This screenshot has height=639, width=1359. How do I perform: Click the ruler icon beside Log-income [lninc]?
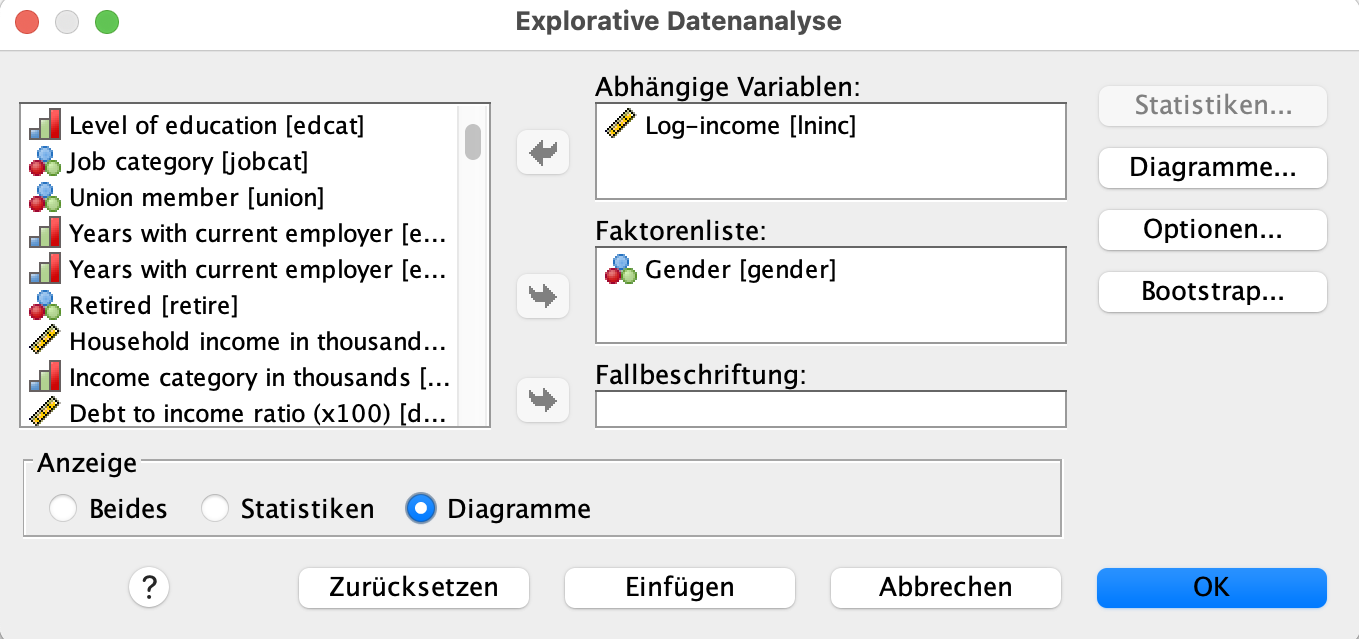pyautogui.click(x=621, y=126)
